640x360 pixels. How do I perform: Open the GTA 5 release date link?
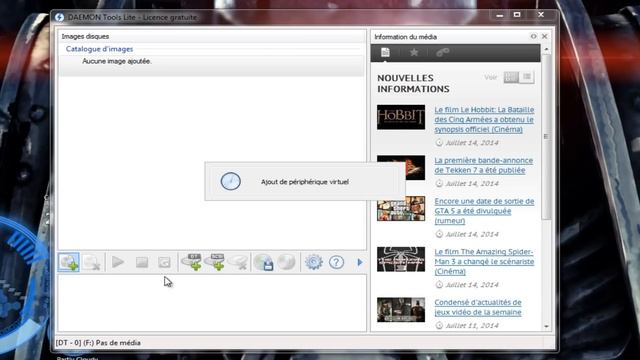(484, 211)
